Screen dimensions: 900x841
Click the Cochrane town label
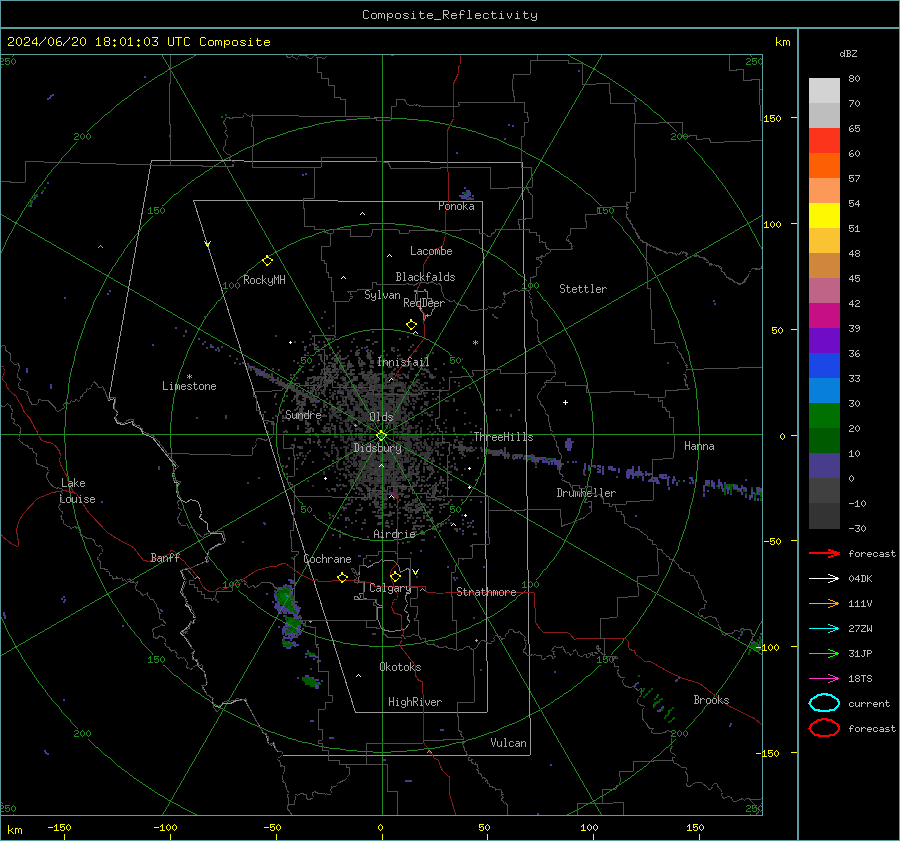327,559
